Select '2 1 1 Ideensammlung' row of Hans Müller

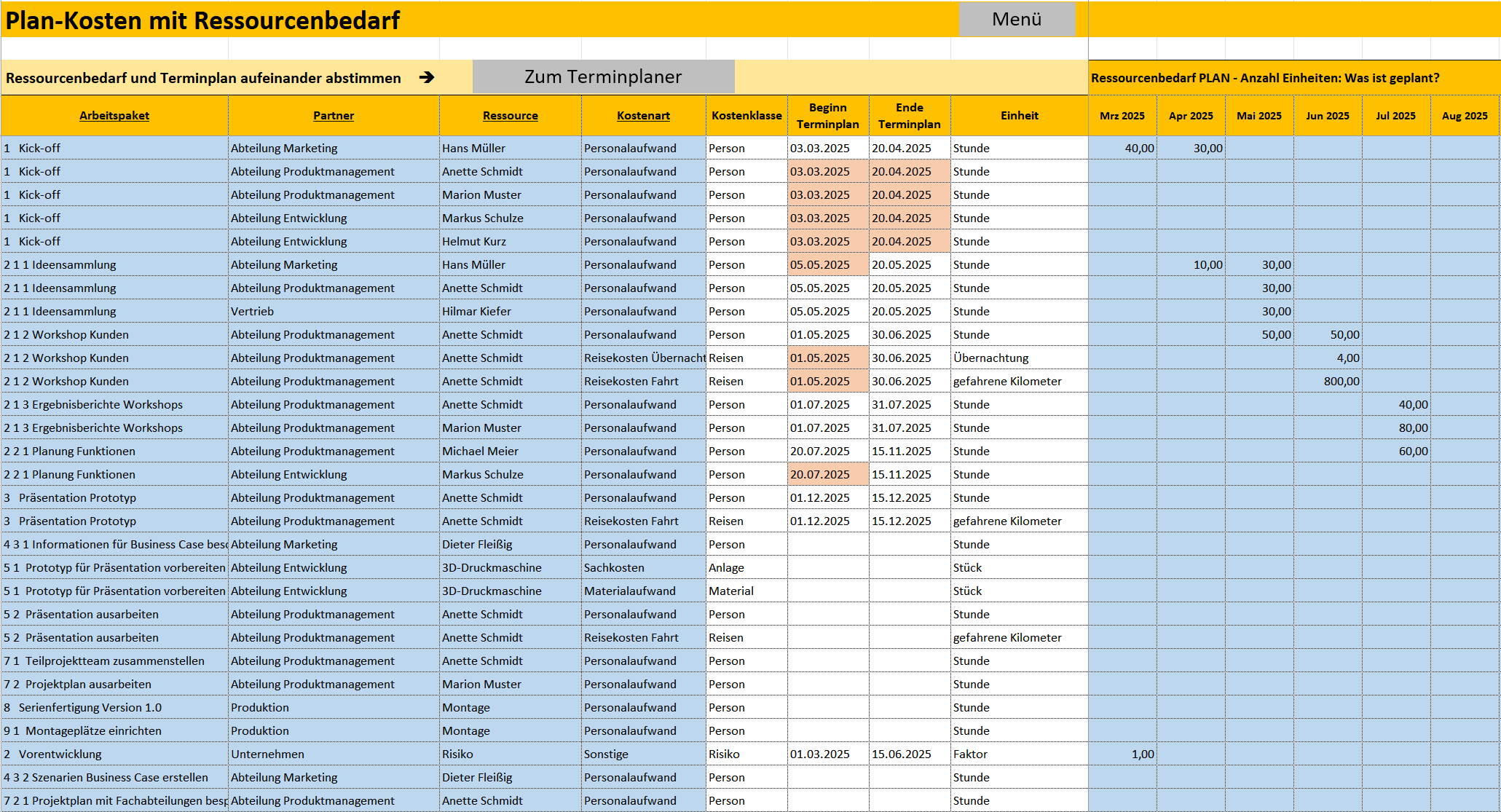point(114,264)
